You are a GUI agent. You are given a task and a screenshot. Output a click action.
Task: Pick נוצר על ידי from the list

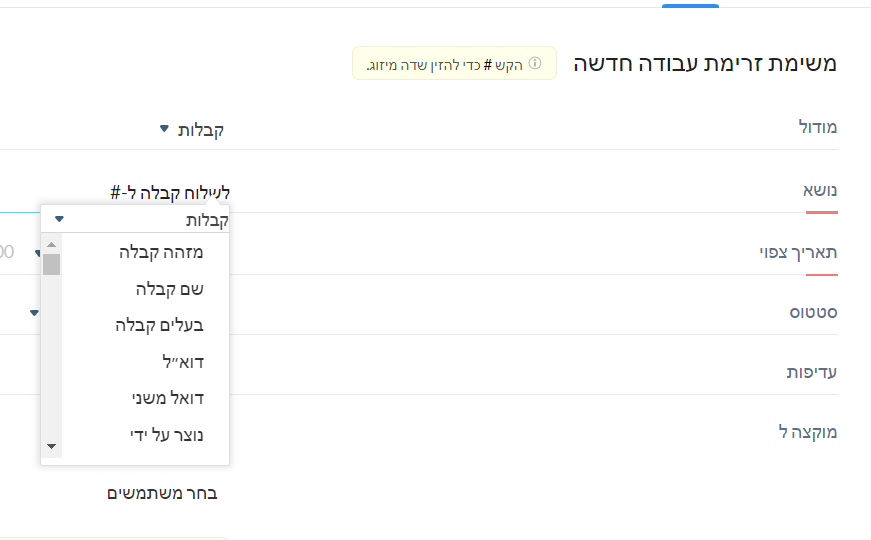tap(167, 434)
